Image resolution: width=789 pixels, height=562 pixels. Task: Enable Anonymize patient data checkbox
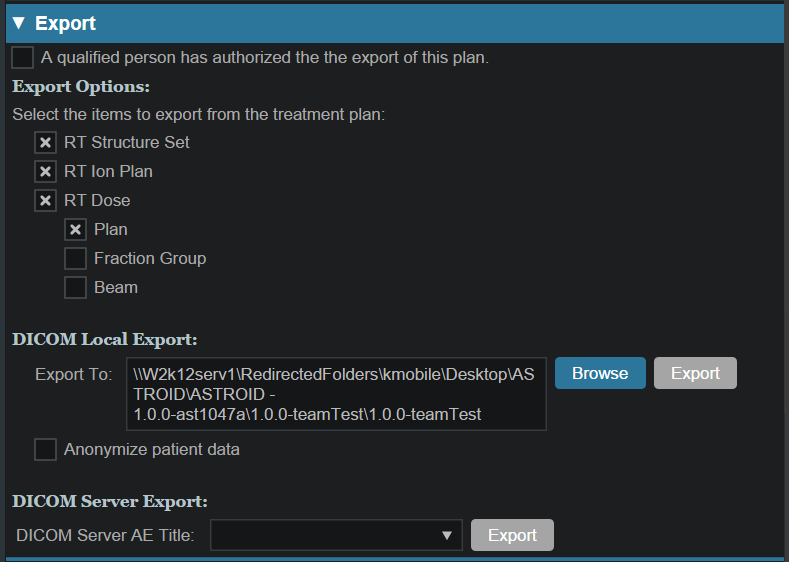click(45, 450)
